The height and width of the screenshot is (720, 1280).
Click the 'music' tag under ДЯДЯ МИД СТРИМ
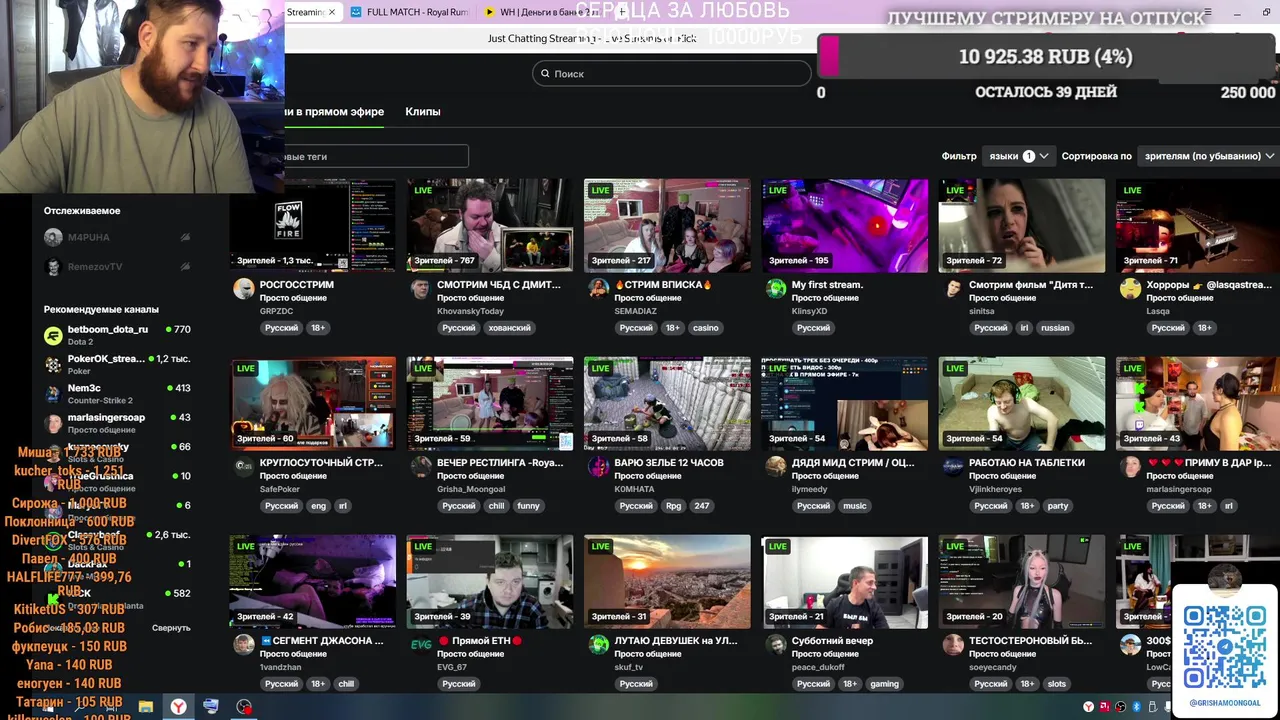tap(855, 506)
